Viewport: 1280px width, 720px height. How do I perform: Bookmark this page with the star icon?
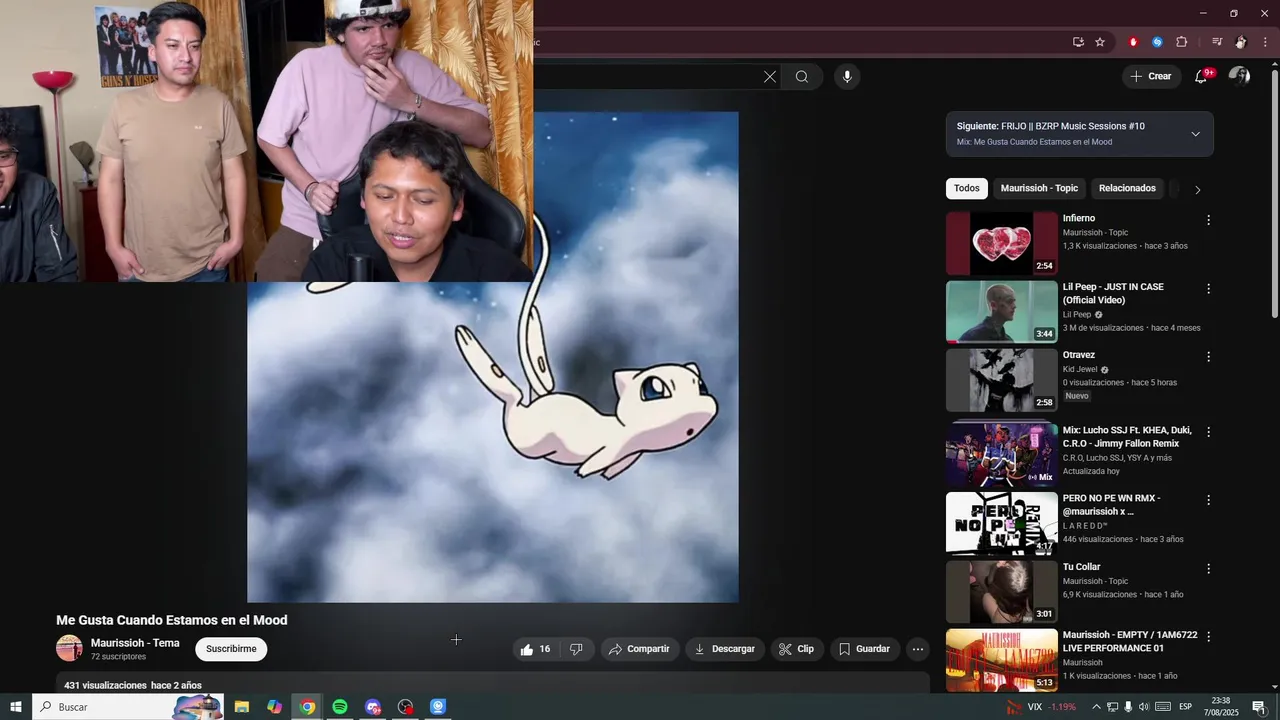pyautogui.click(x=1100, y=42)
